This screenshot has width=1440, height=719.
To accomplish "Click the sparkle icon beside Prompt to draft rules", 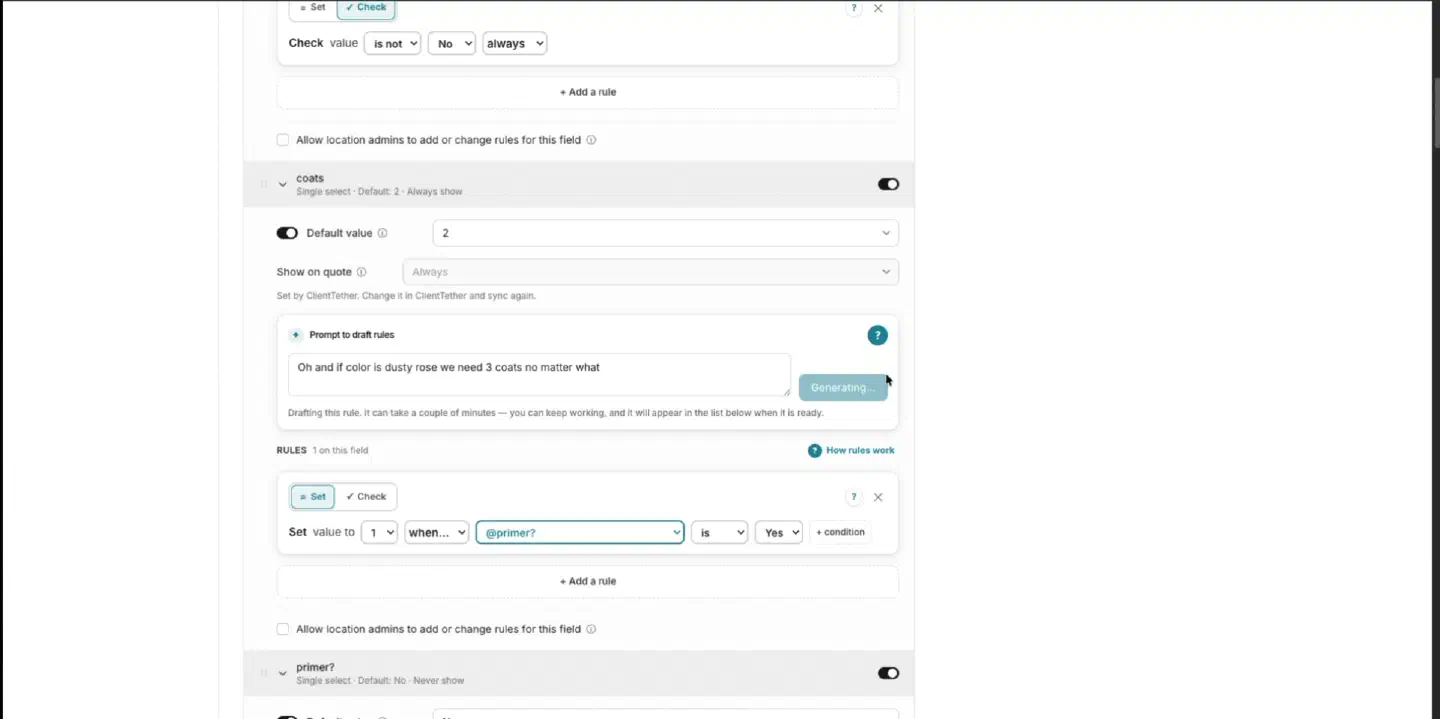I will coord(296,335).
